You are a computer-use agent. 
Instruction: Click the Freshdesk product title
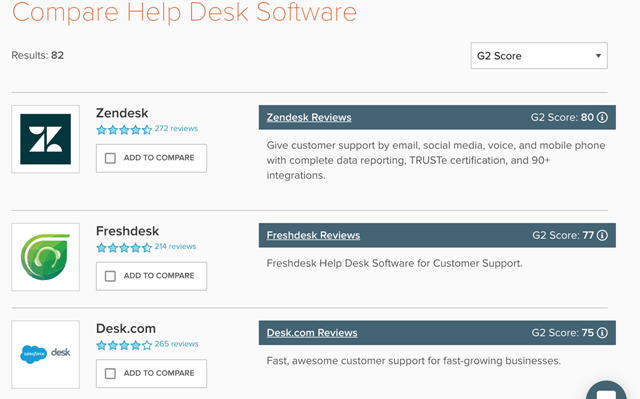coord(127,231)
